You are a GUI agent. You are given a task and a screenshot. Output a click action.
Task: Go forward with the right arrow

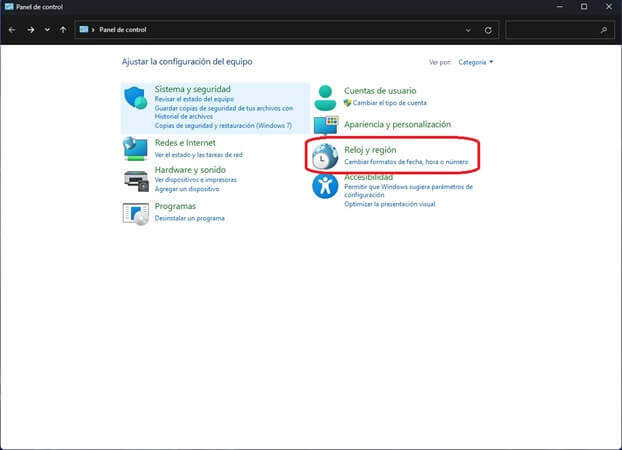[31, 30]
